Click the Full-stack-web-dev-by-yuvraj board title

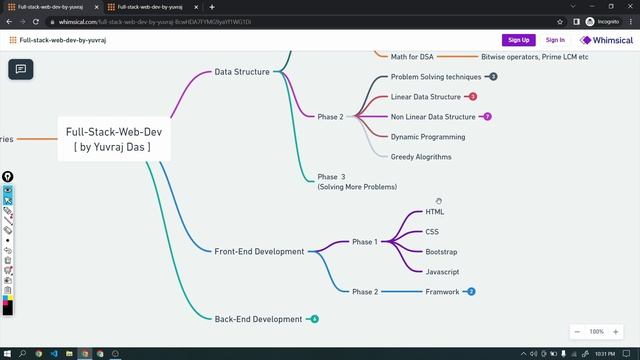click(x=63, y=40)
